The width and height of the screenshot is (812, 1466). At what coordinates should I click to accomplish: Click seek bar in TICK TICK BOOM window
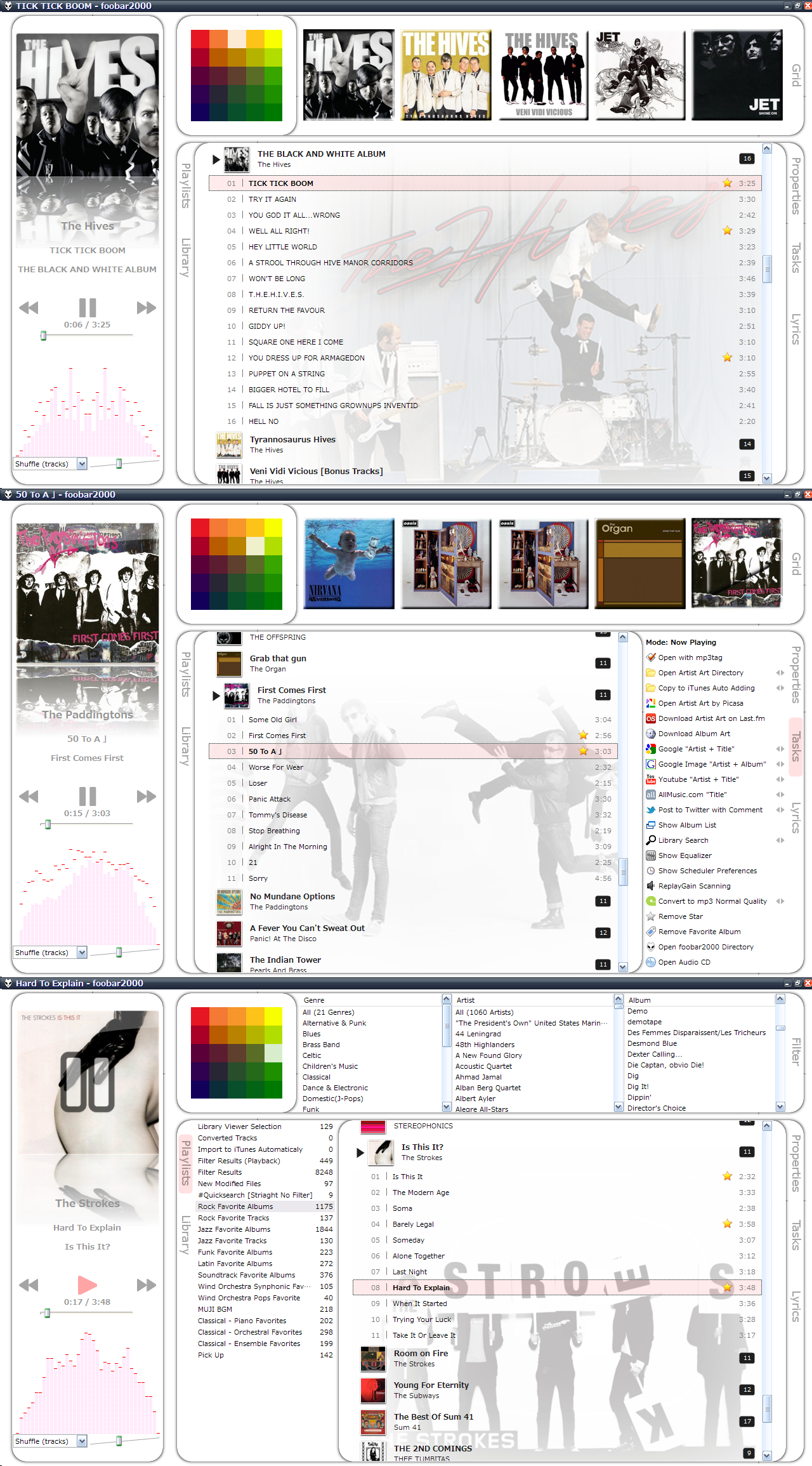(x=87, y=335)
